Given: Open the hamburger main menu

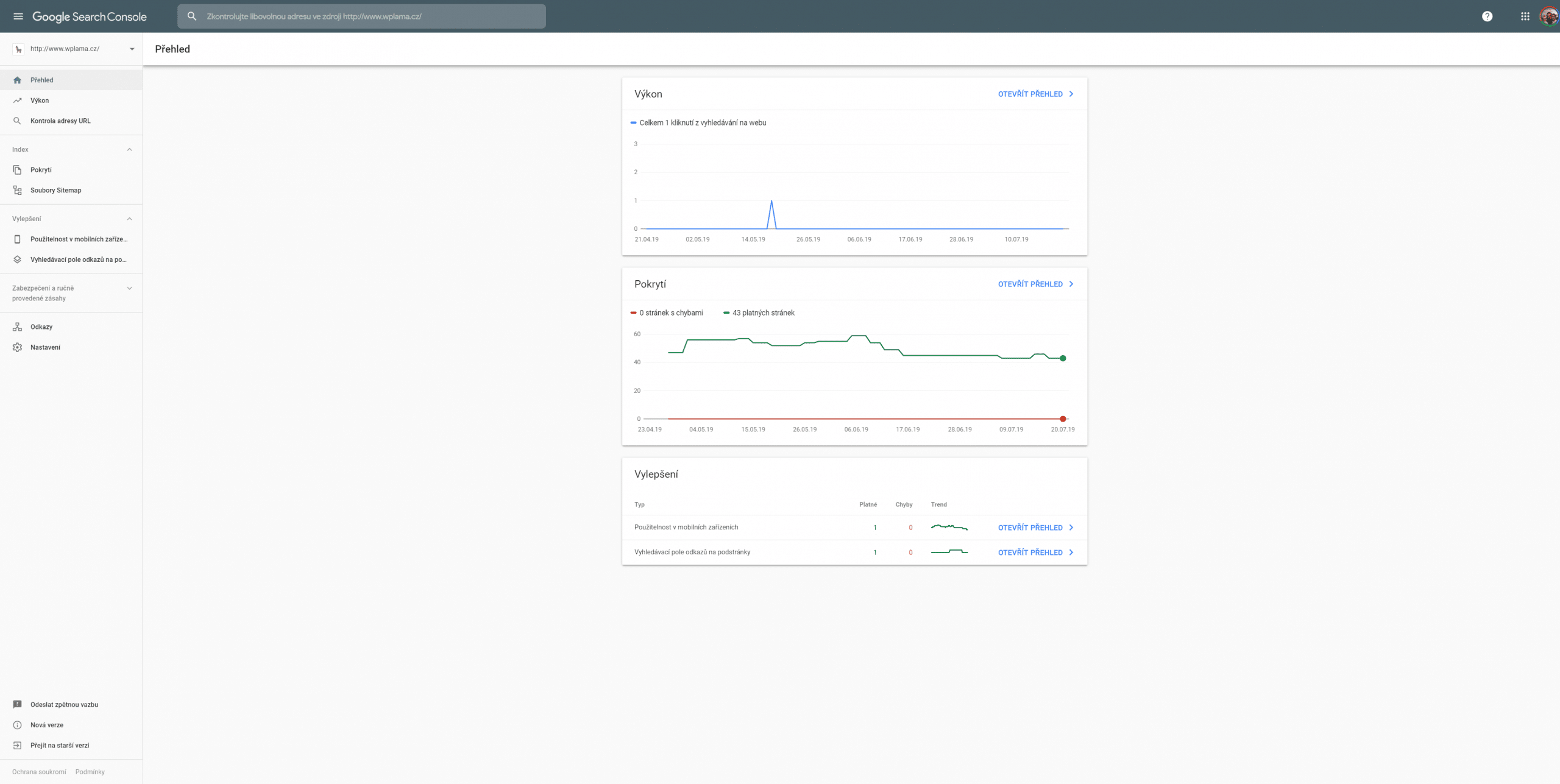Looking at the screenshot, I should 18,16.
